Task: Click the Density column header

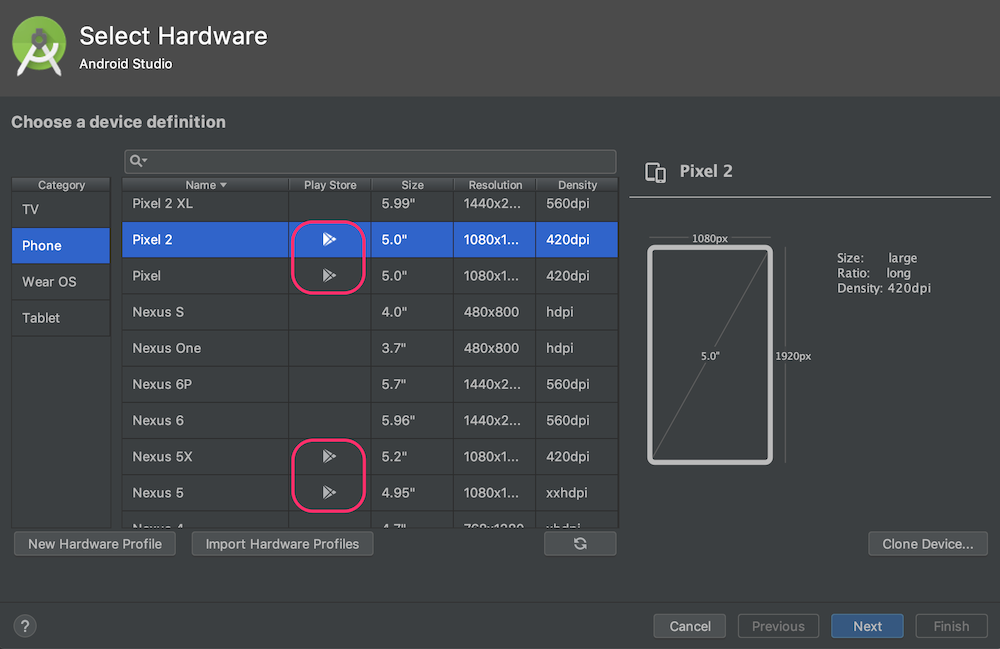Action: pyautogui.click(x=577, y=185)
